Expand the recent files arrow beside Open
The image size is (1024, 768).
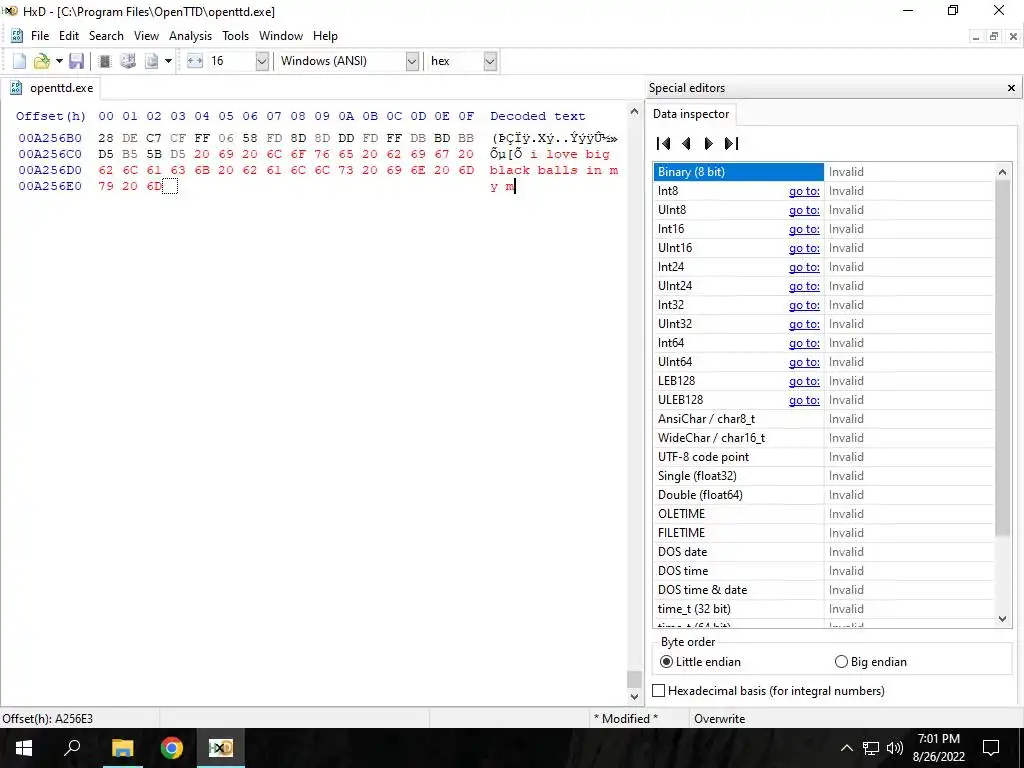click(59, 61)
